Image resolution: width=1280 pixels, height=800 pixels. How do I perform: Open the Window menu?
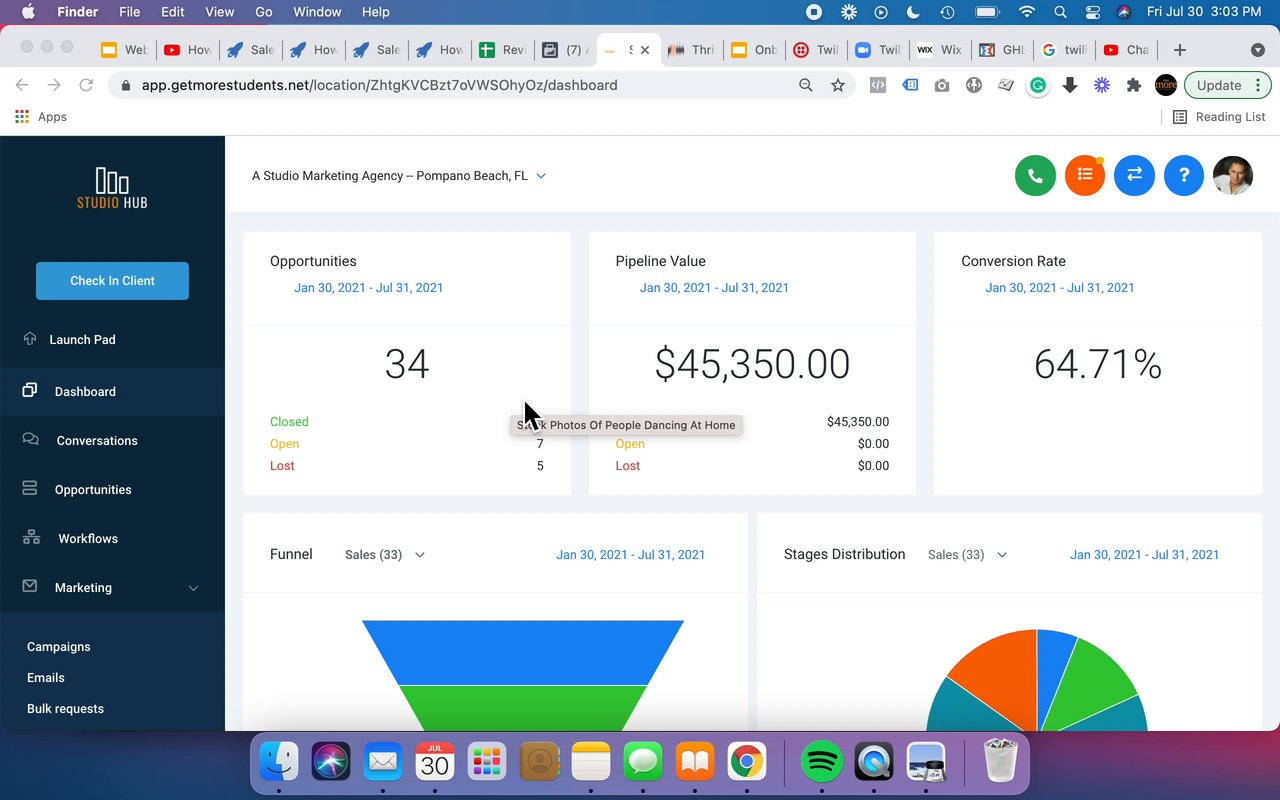tap(317, 12)
